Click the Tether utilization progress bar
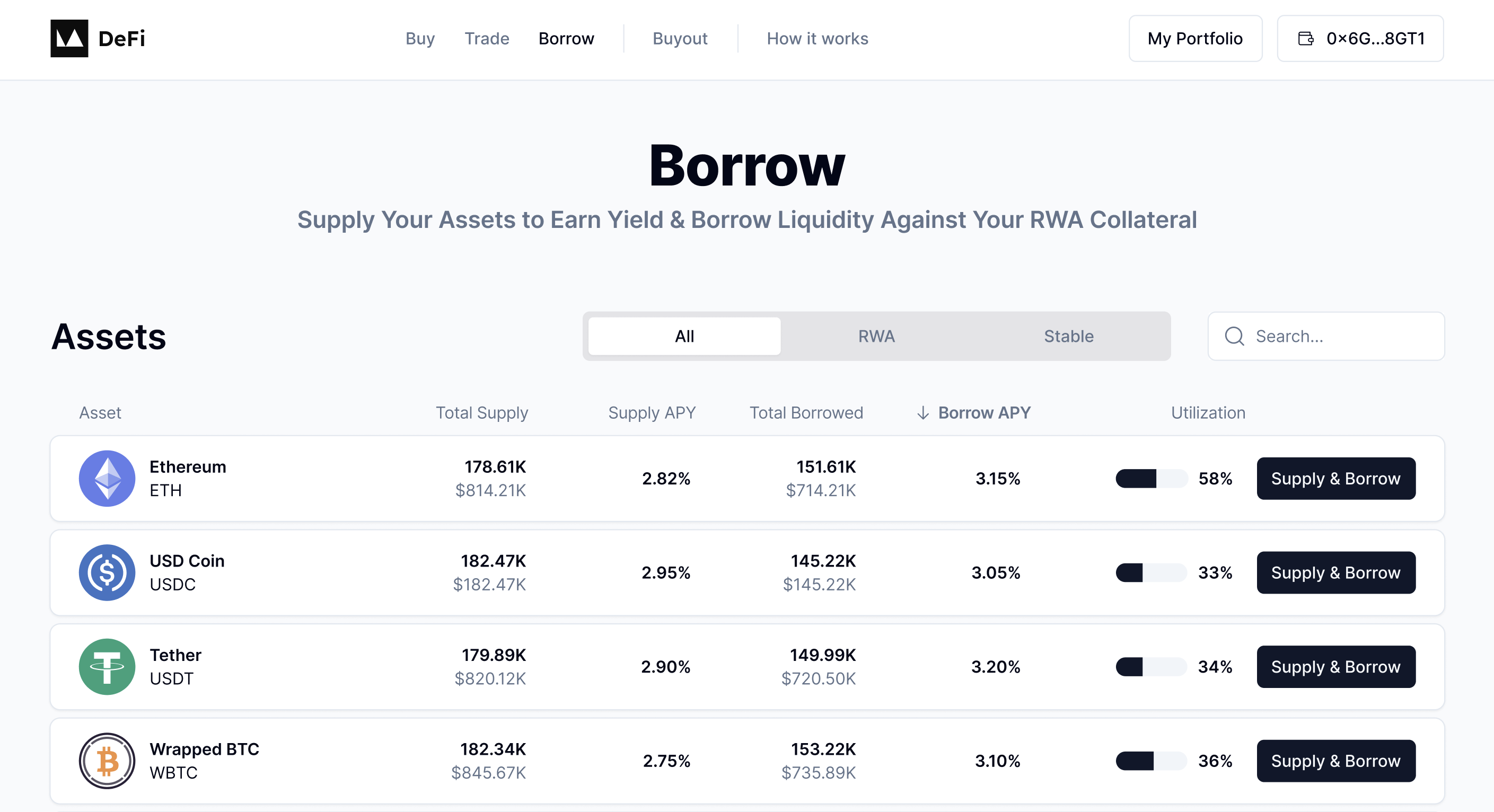Viewport: 1494px width, 812px height. [x=1150, y=666]
